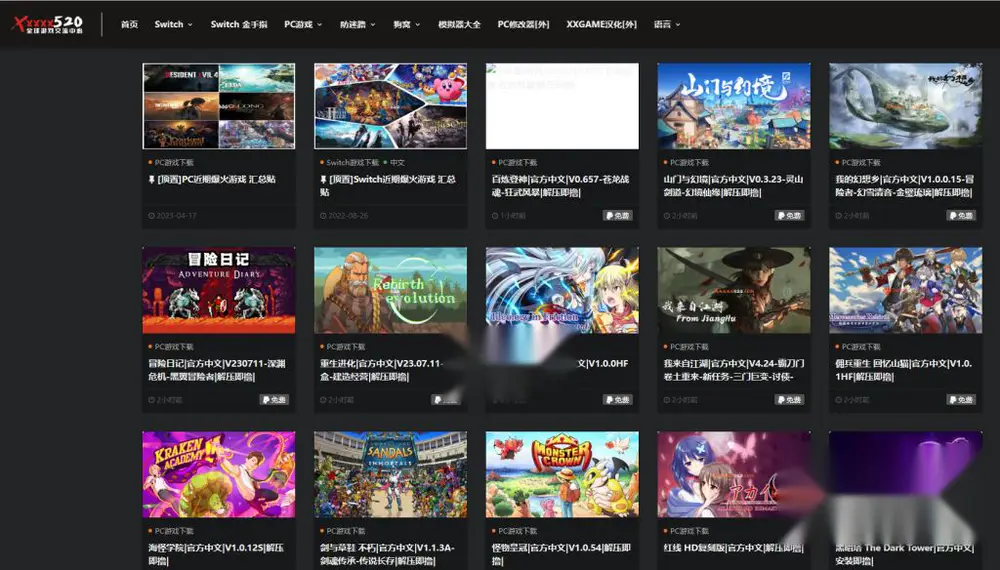Click the 免费 badge on 佣兵重生 card
This screenshot has height=570, width=1000.
pos(960,400)
